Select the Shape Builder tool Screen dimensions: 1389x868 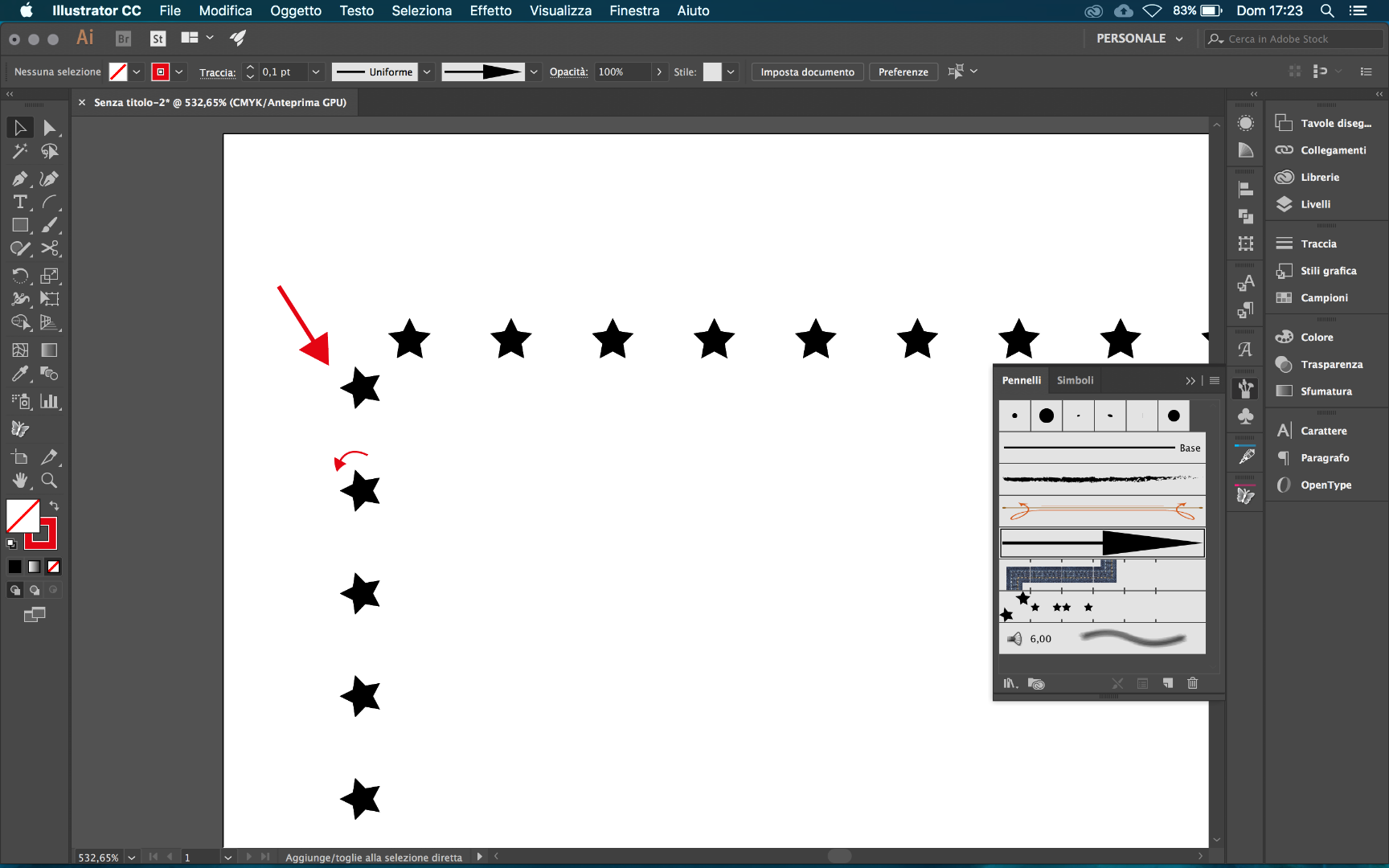click(x=20, y=322)
